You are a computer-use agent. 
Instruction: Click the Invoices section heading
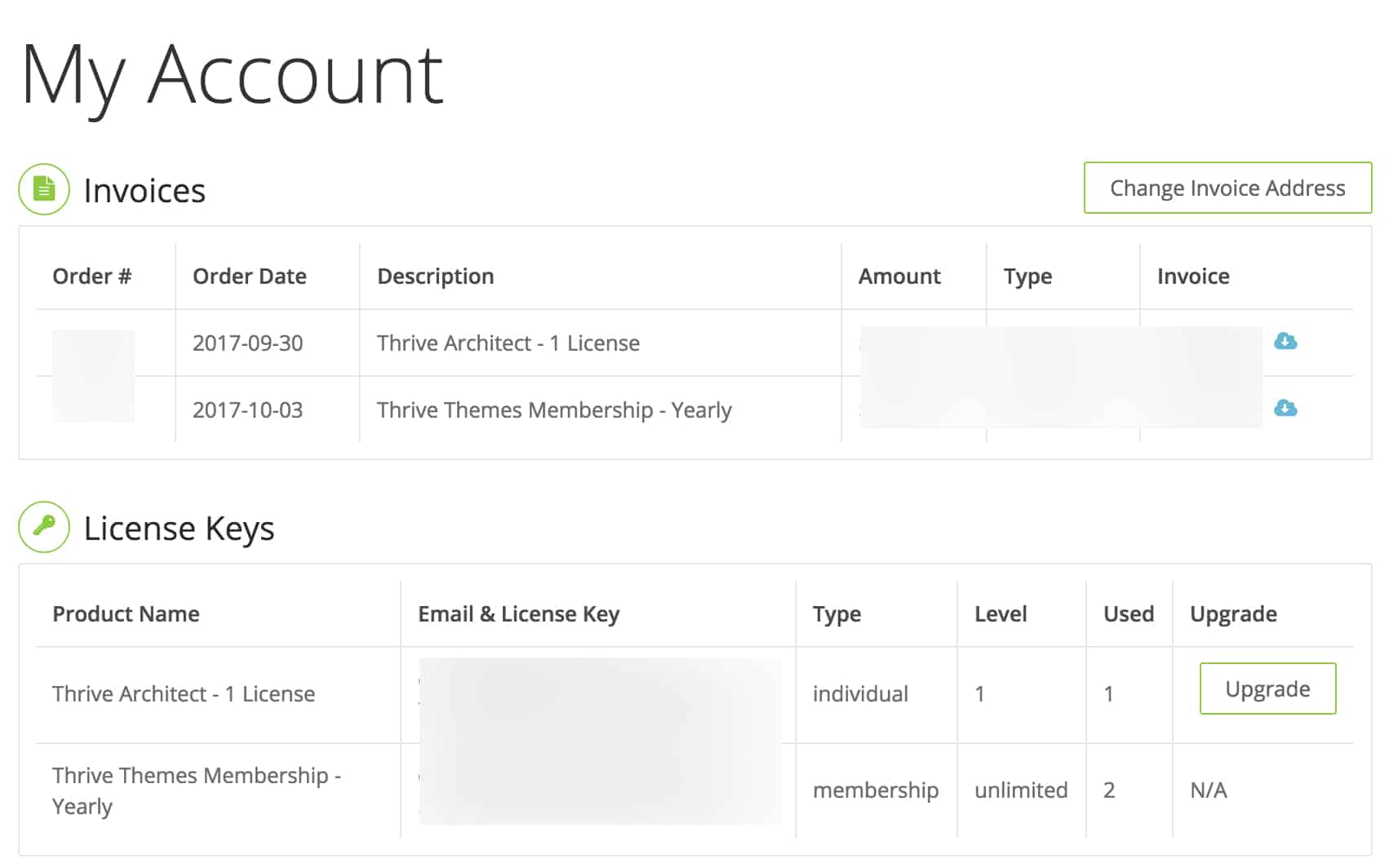click(144, 190)
